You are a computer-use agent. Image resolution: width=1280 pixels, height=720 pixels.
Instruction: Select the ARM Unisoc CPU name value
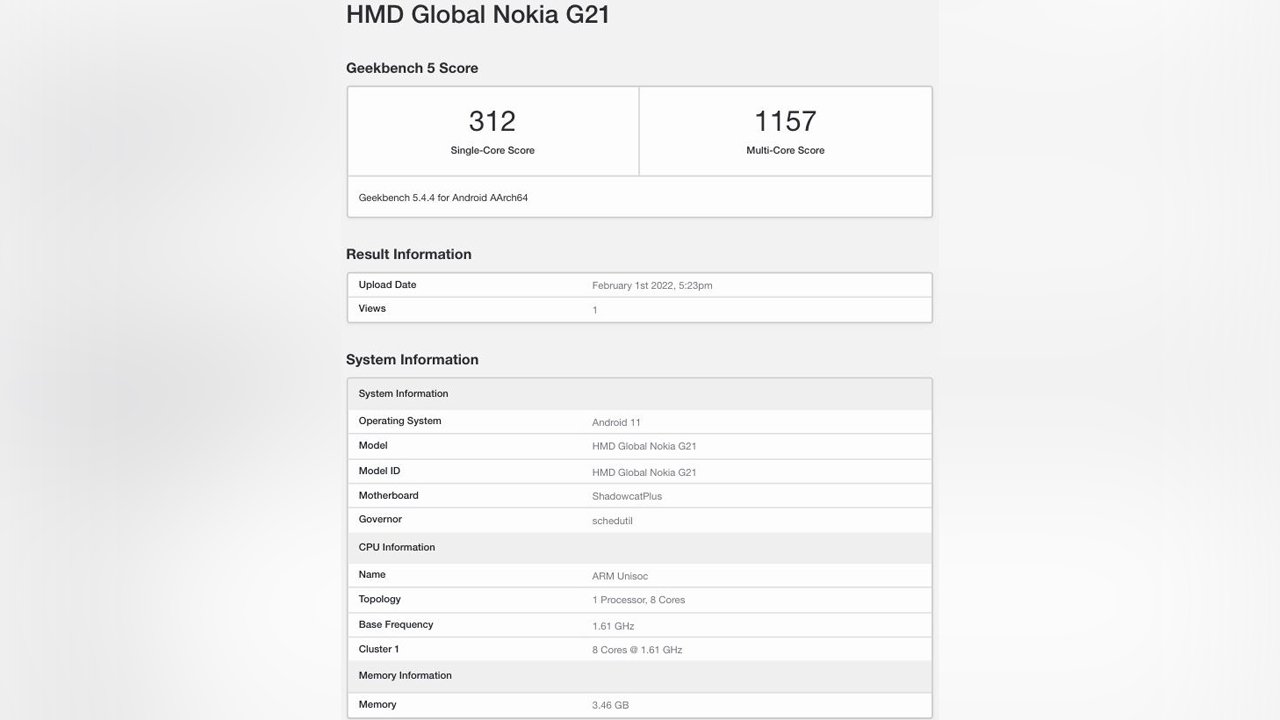click(620, 576)
